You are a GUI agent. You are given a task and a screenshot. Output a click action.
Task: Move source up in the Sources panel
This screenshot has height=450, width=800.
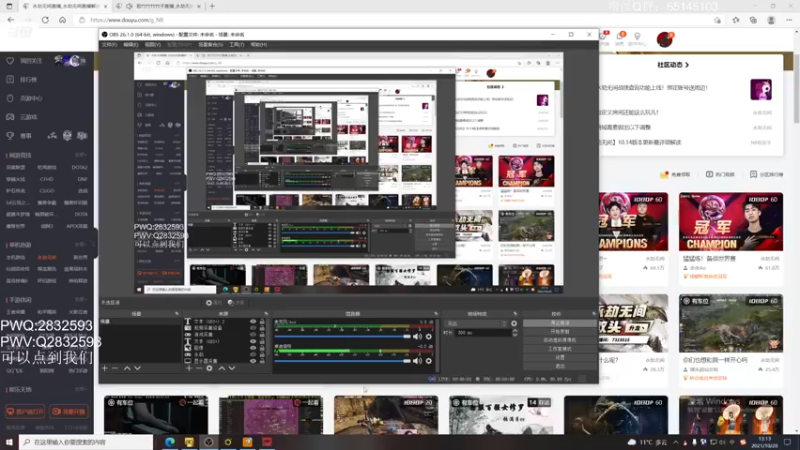point(221,368)
